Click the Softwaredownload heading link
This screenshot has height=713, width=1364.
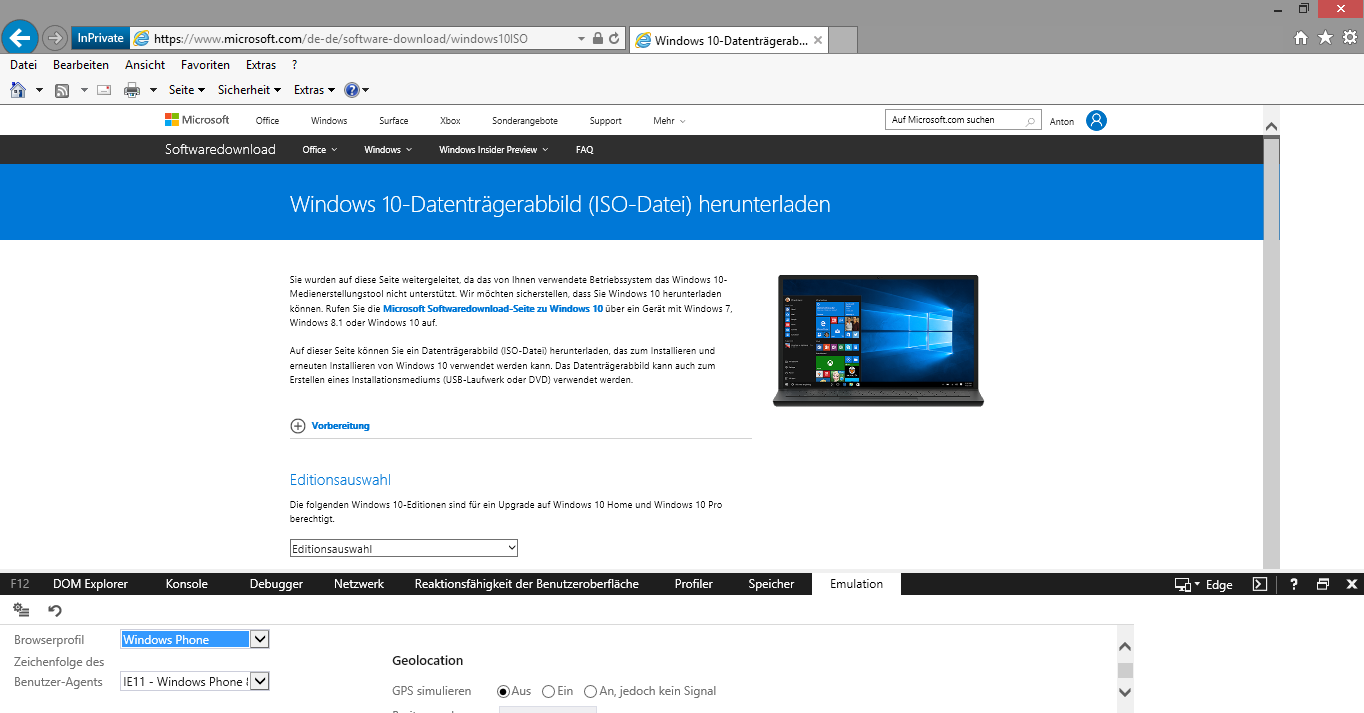[220, 150]
